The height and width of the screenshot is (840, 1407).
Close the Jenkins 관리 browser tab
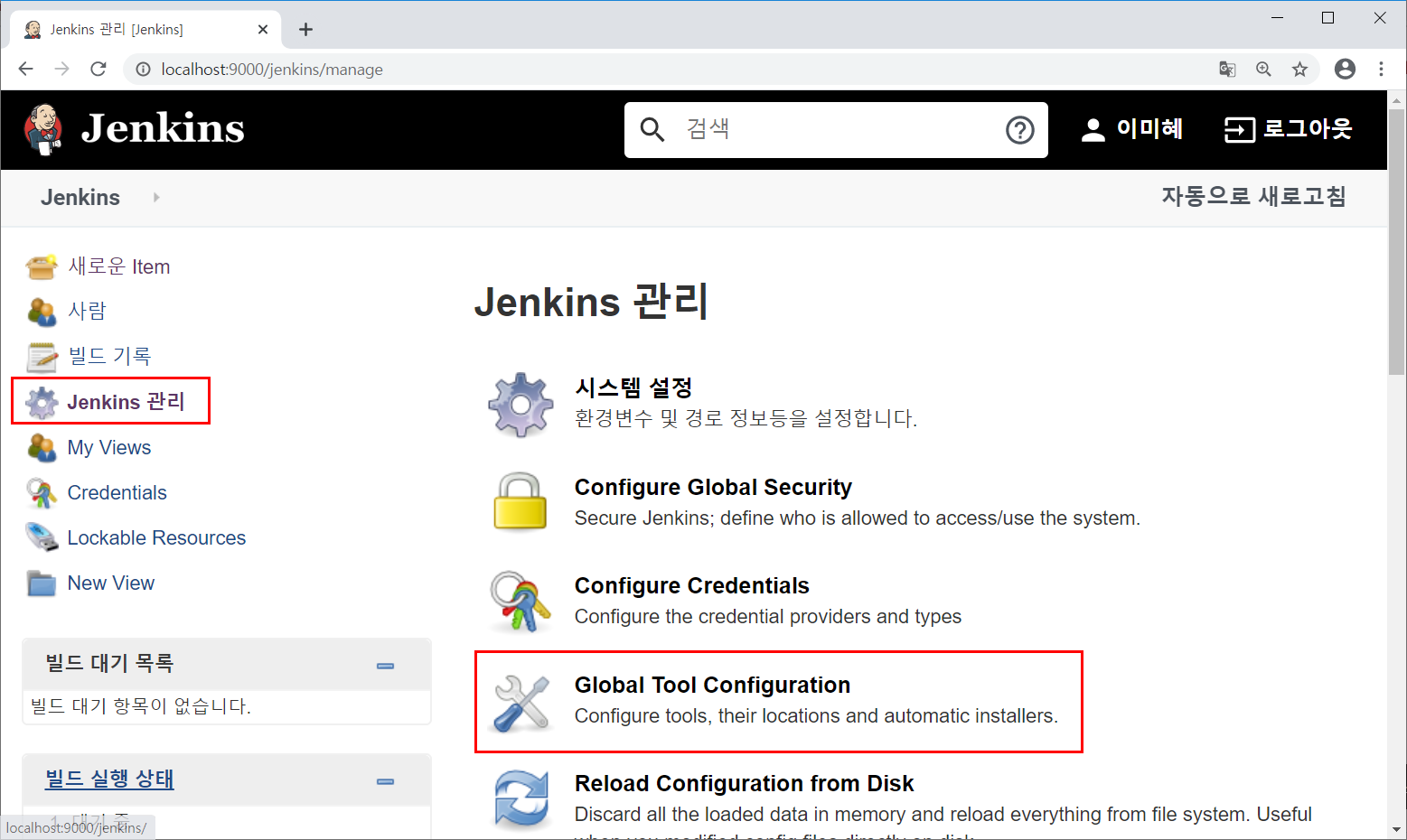click(263, 30)
